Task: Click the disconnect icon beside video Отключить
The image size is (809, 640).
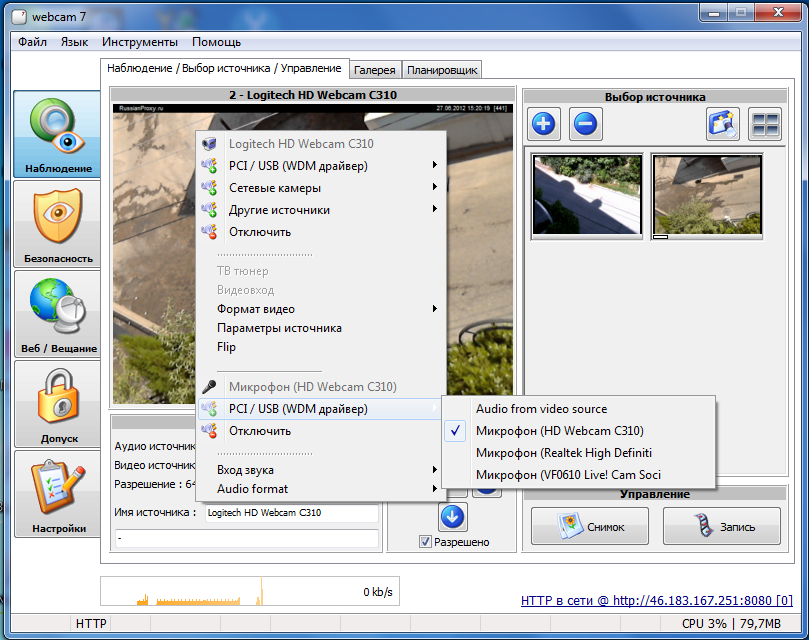Action: pos(209,232)
